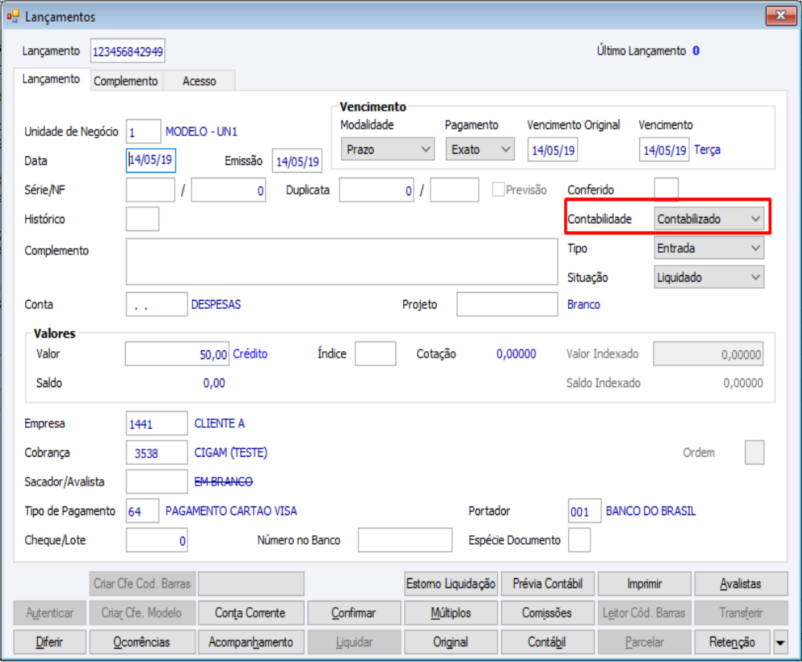
Task: Click the CLIENTE A text
Action: click(219, 424)
